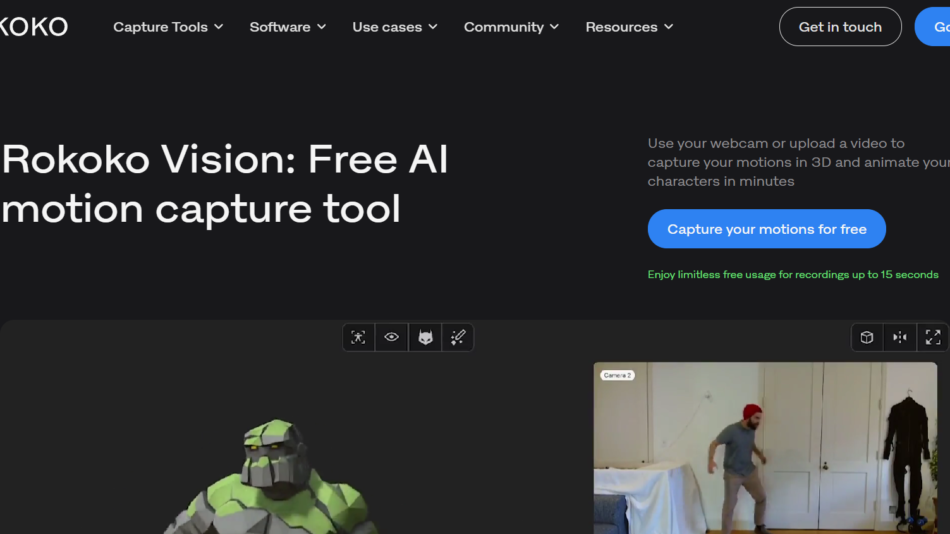
Task: Click the green limitless free usage text
Action: point(792,274)
